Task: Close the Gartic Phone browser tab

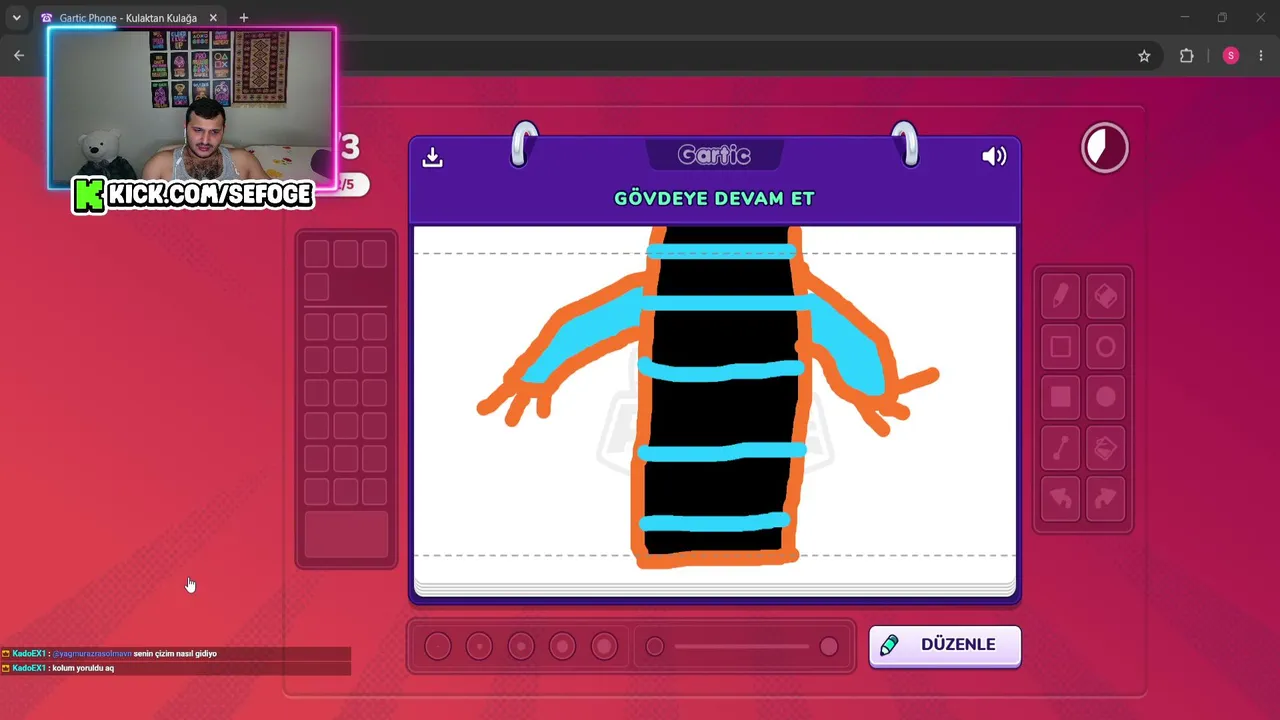Action: point(213,18)
